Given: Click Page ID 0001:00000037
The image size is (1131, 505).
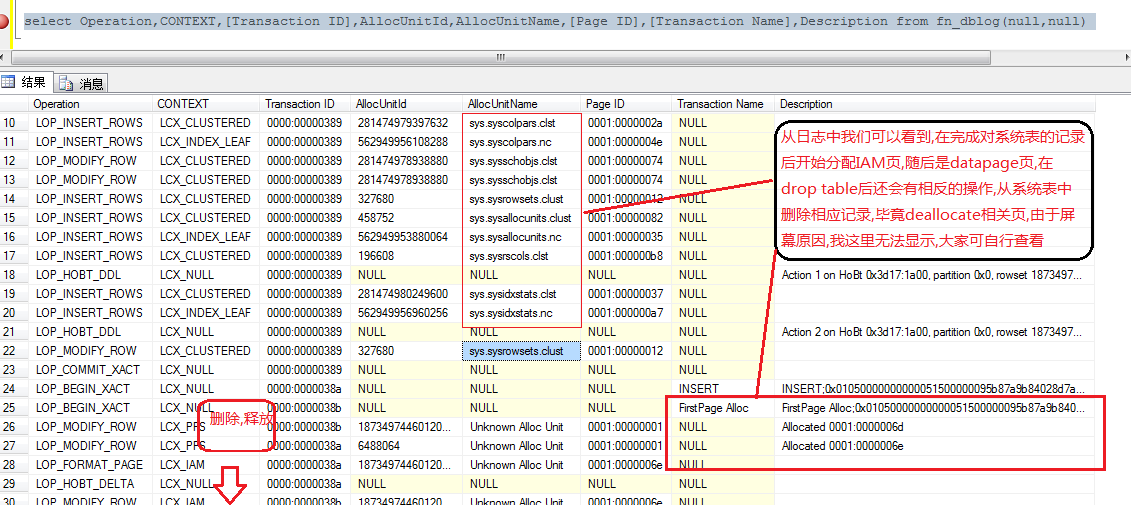Looking at the screenshot, I should point(625,294).
